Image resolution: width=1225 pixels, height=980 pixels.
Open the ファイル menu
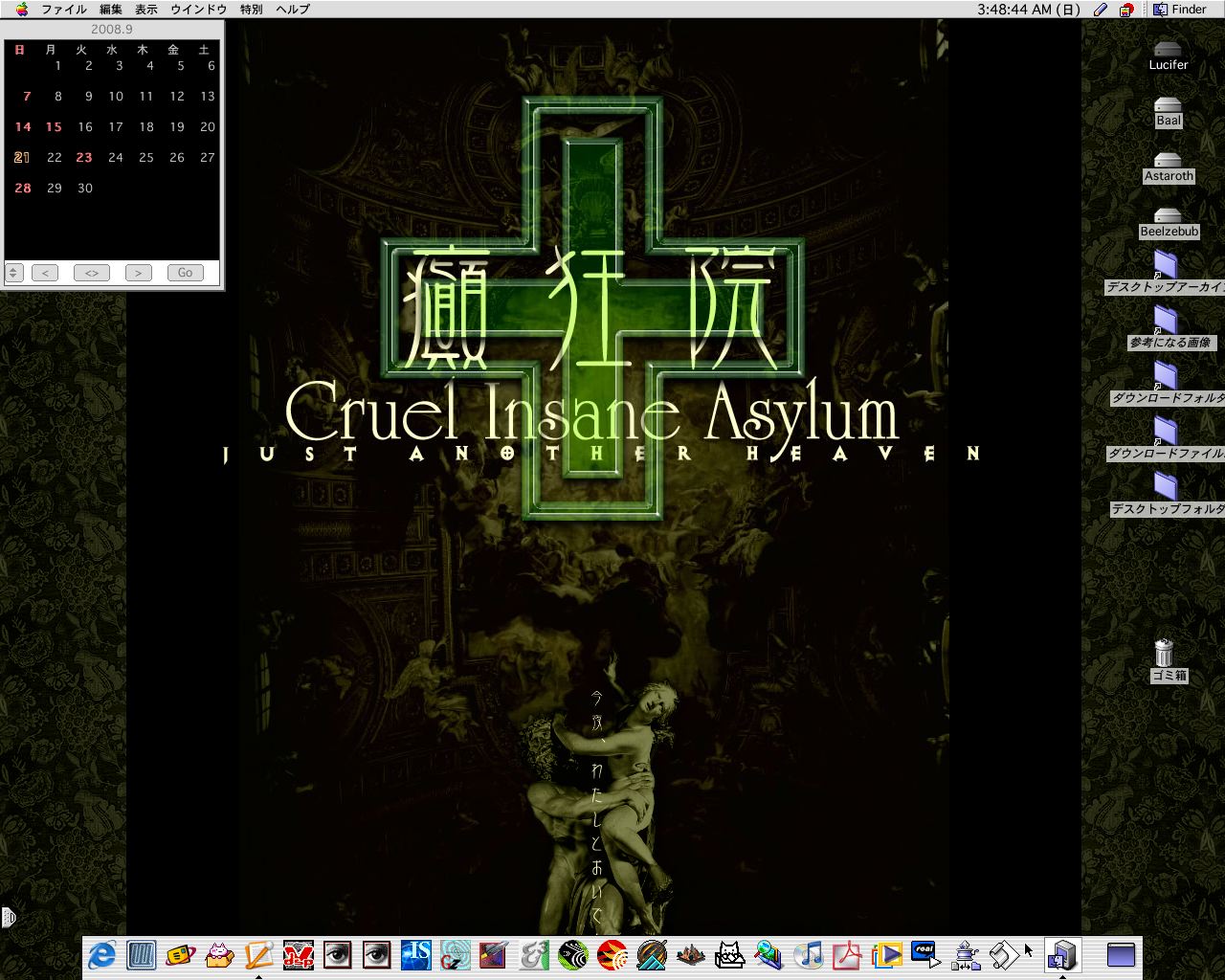pyautogui.click(x=64, y=10)
